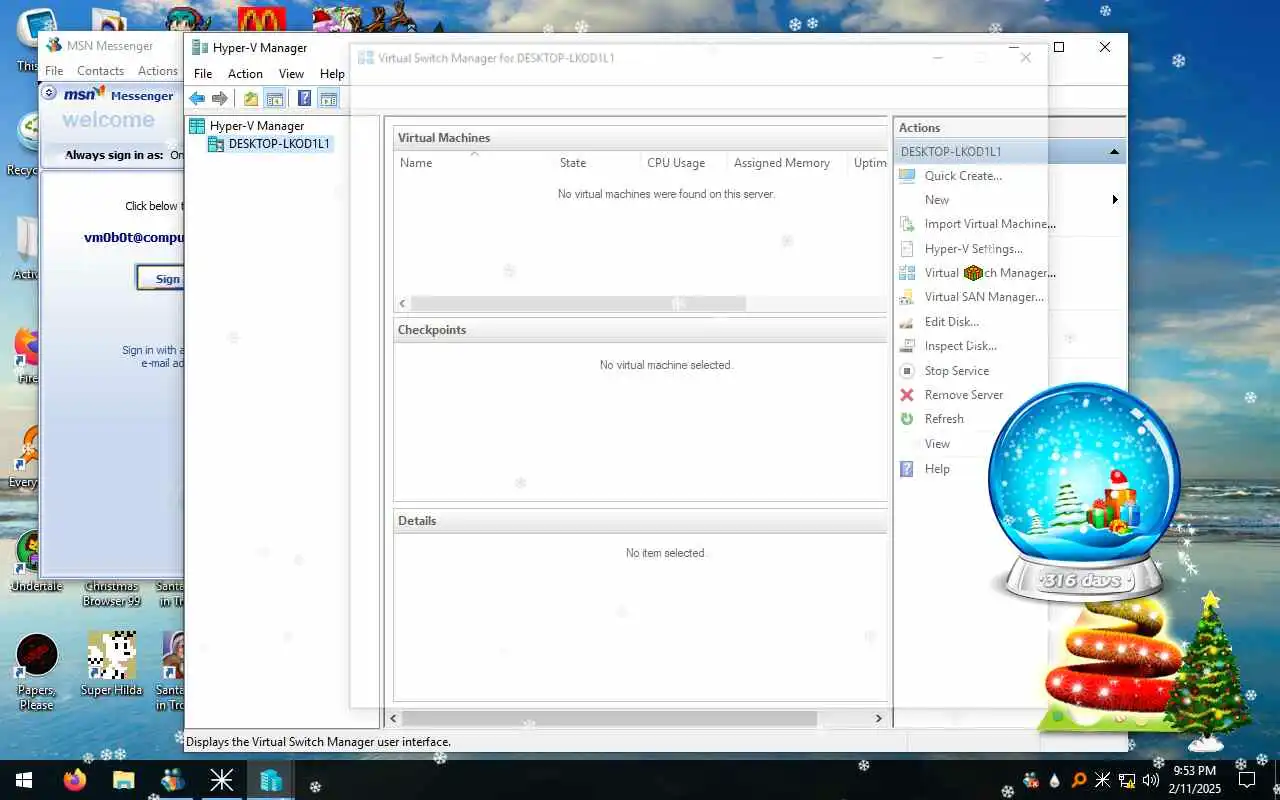Open Hyper-V Manager View menu
Viewport: 1280px width, 800px height.
click(291, 74)
